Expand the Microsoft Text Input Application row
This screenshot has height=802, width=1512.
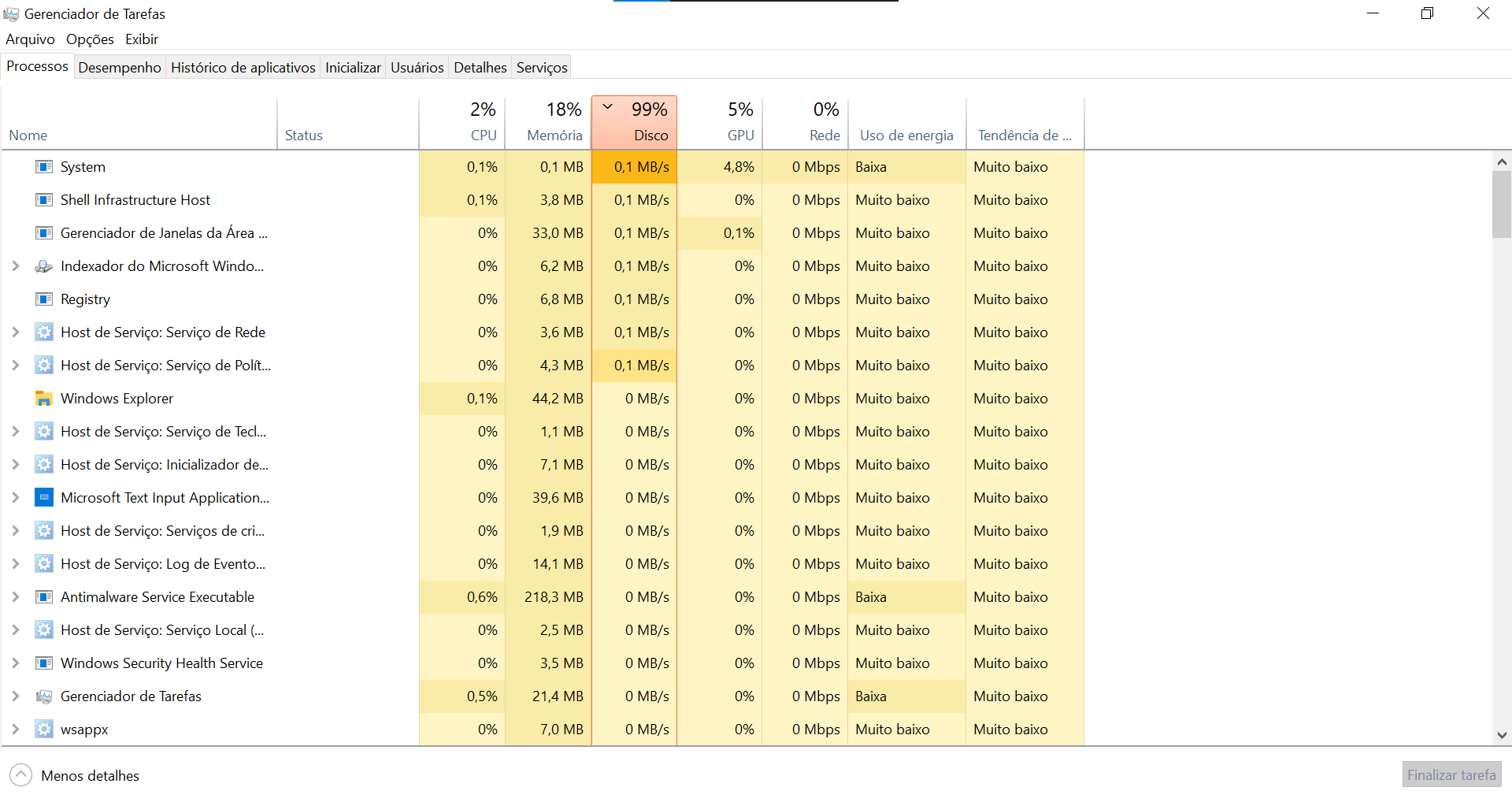[15, 498]
